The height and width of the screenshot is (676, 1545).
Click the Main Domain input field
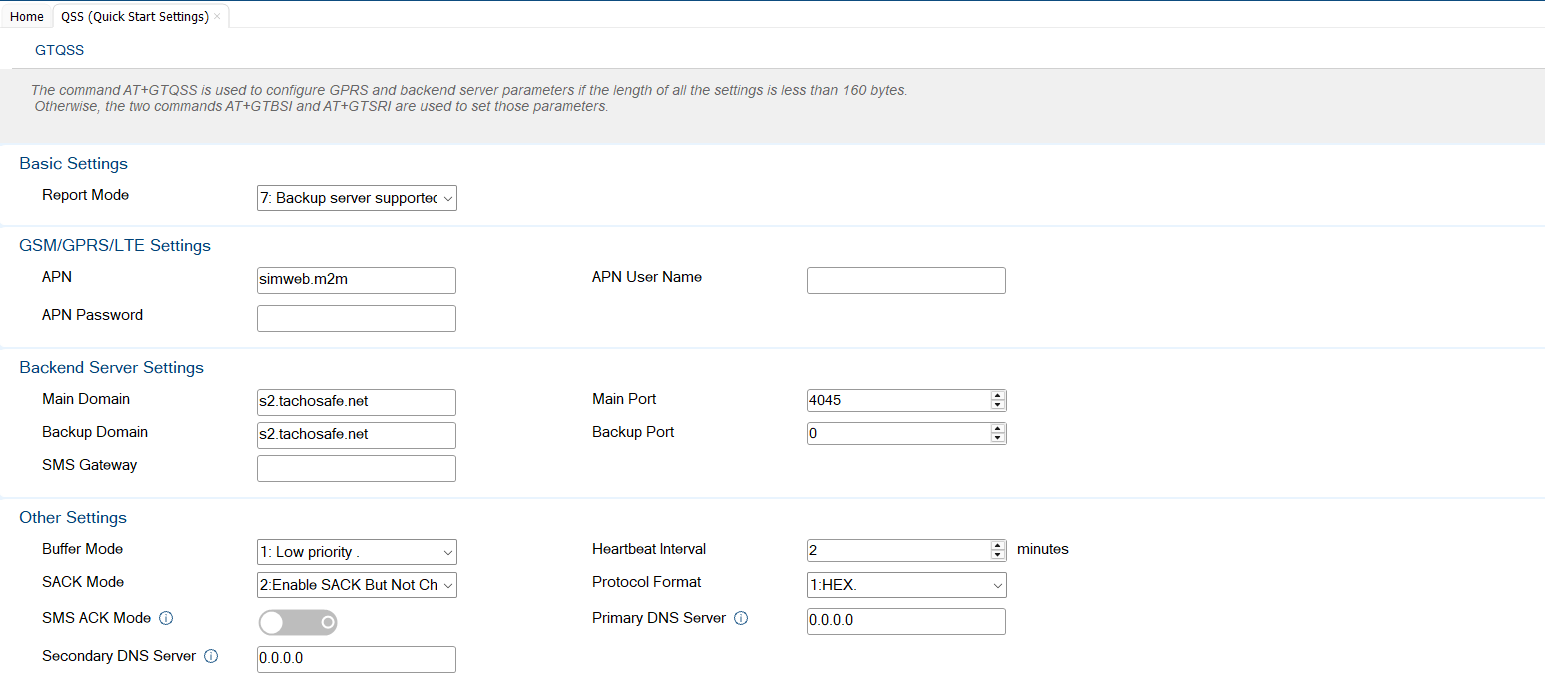(x=356, y=402)
